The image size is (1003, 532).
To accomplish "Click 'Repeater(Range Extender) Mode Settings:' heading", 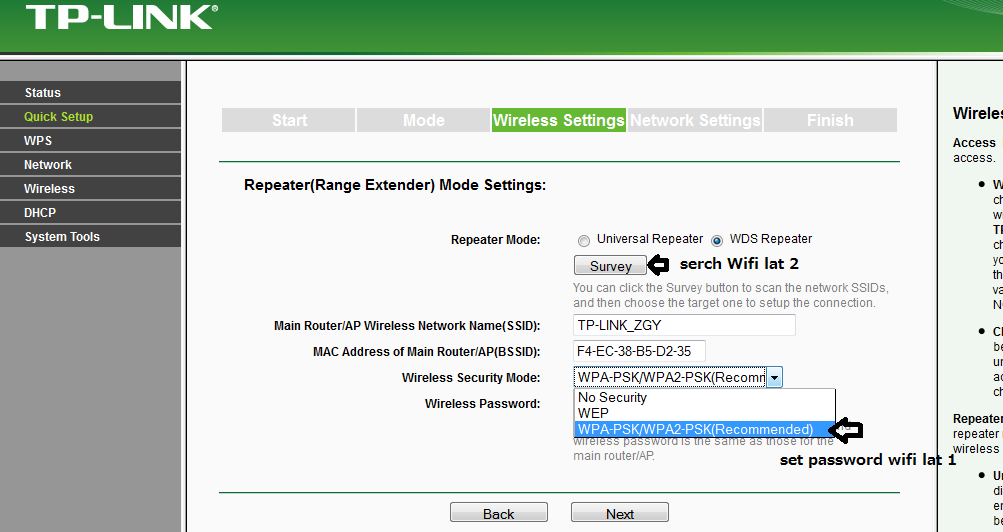I will (395, 185).
